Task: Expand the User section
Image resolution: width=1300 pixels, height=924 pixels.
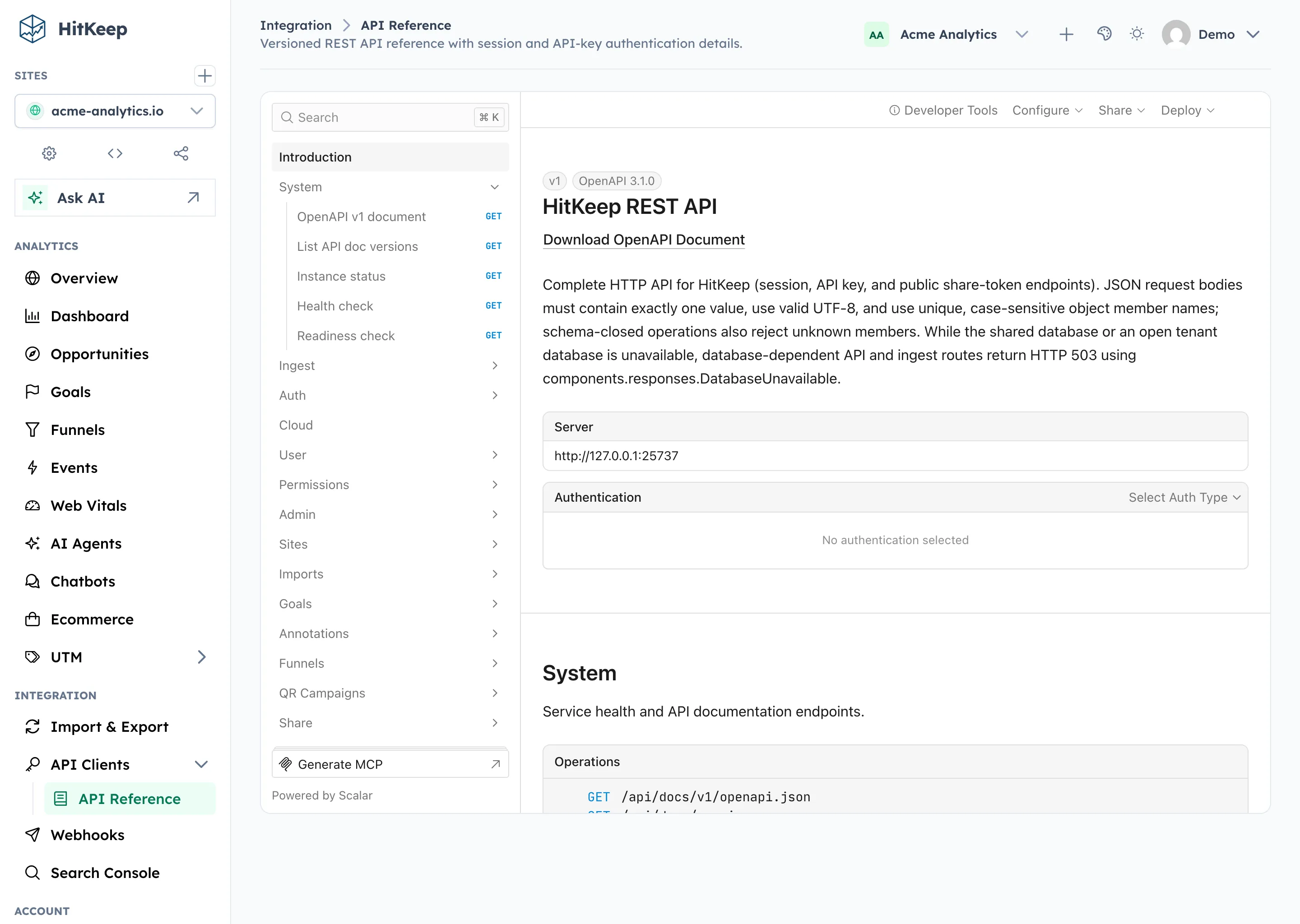Action: click(x=390, y=455)
